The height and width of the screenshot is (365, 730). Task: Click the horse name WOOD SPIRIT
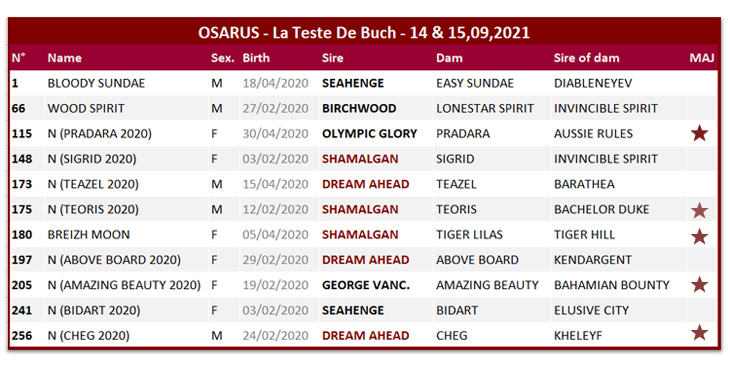coord(86,108)
